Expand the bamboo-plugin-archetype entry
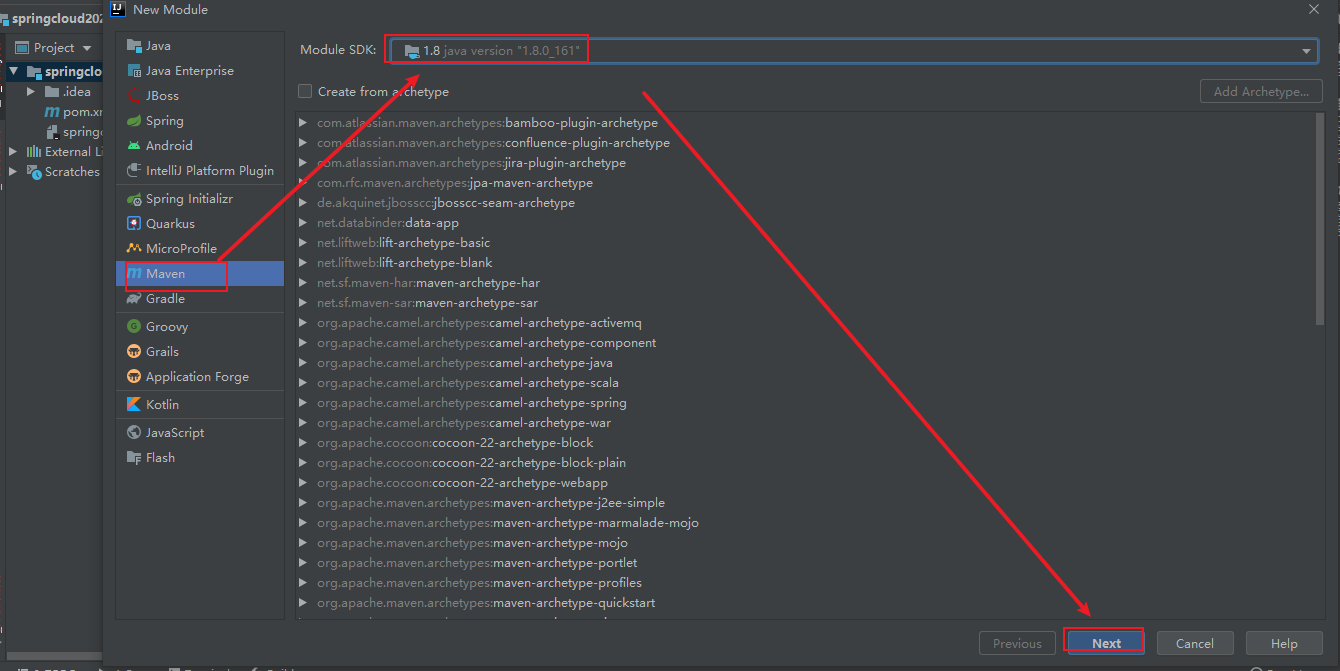 click(303, 123)
